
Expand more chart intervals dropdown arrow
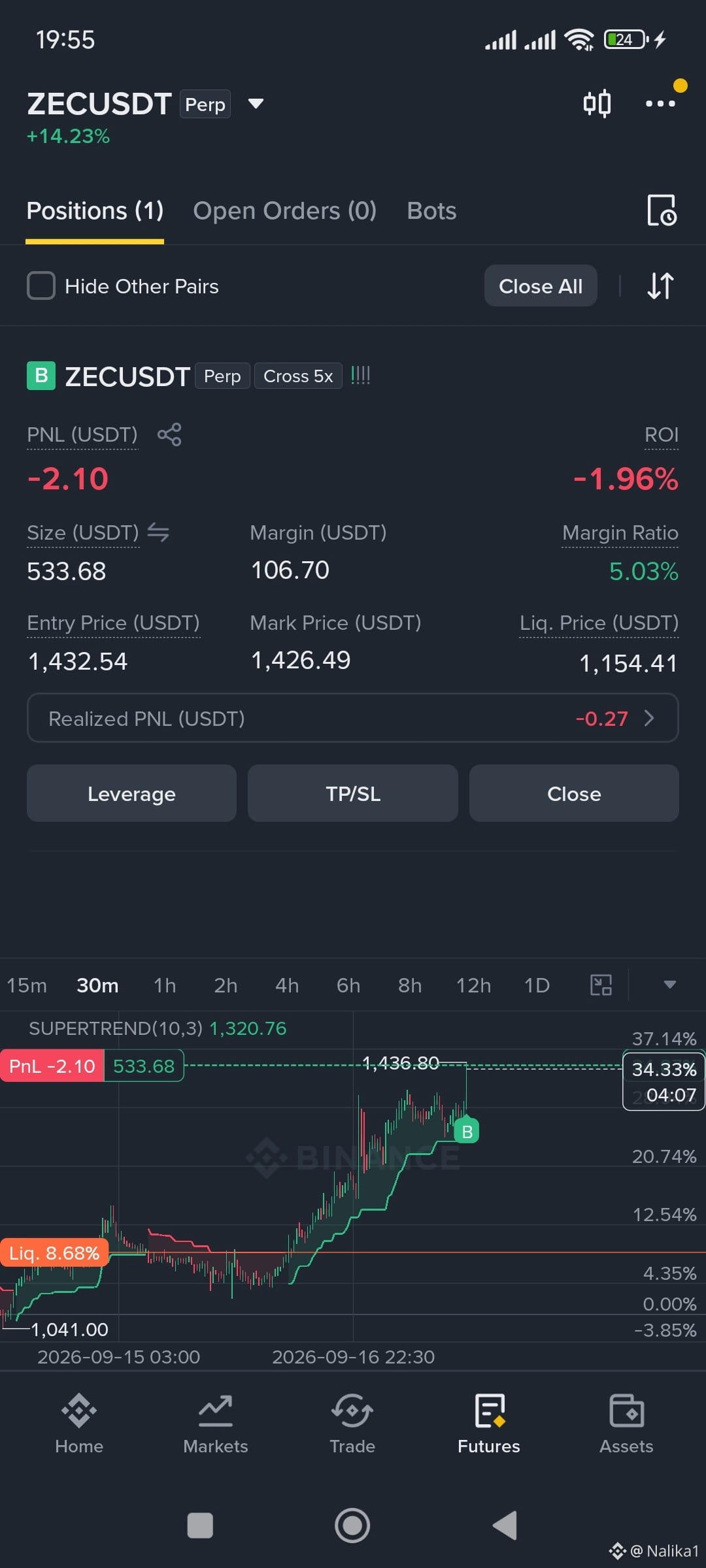pyautogui.click(x=669, y=985)
